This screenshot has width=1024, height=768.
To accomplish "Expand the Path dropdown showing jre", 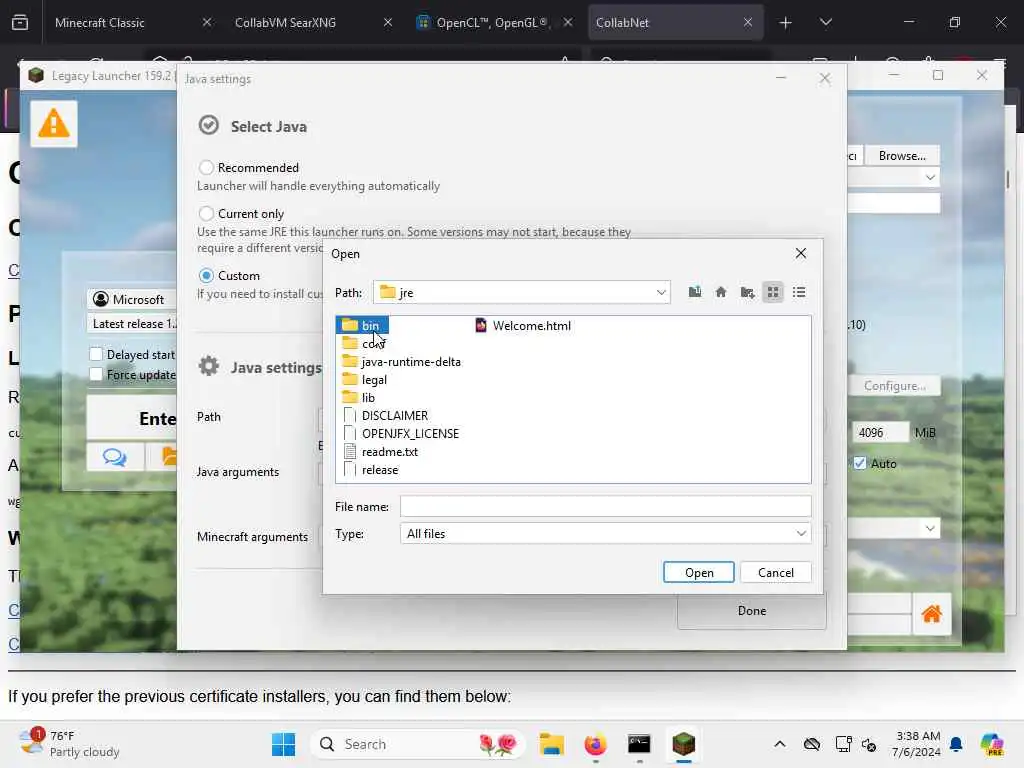I will click(x=521, y=292).
